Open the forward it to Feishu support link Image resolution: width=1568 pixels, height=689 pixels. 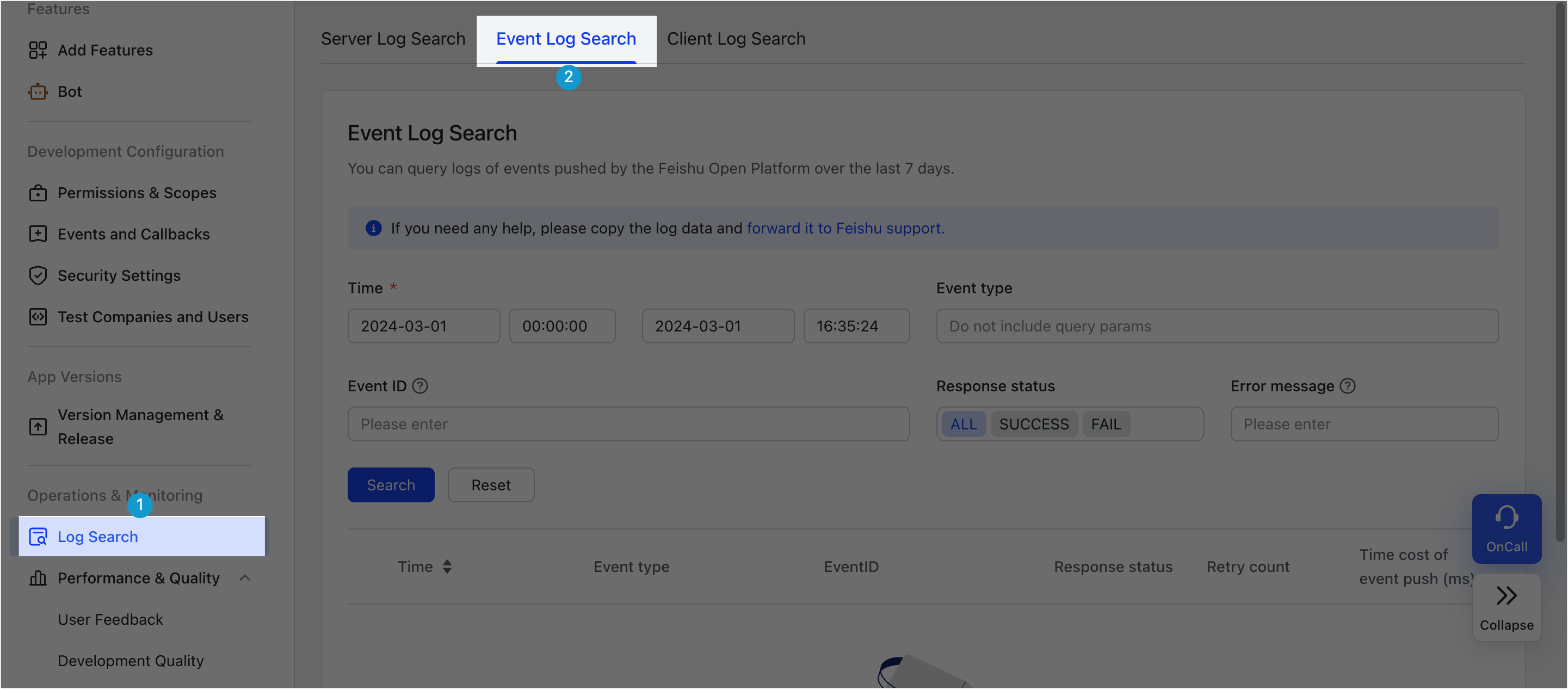coord(845,228)
